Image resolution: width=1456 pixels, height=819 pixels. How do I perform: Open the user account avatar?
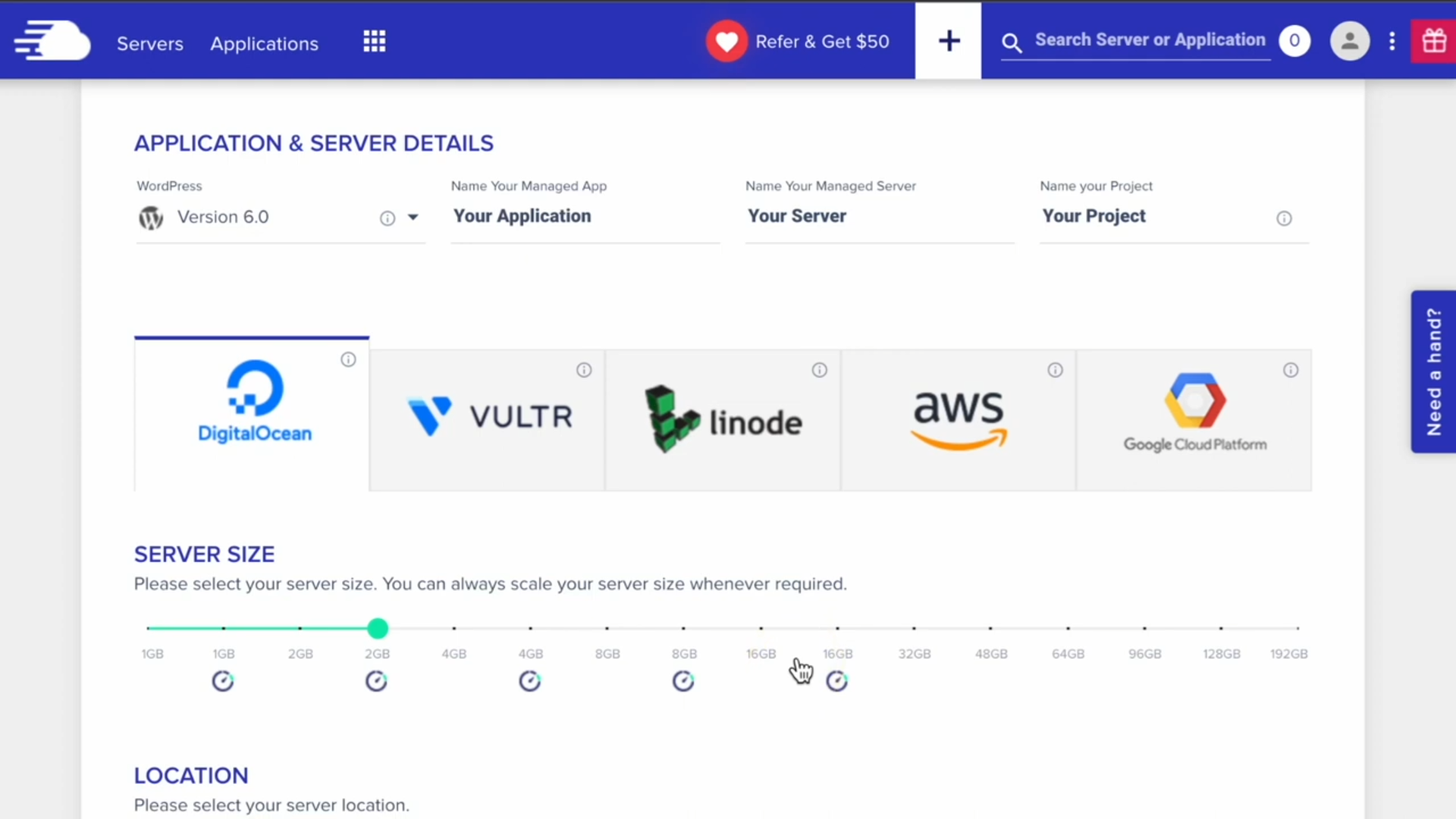(1350, 41)
